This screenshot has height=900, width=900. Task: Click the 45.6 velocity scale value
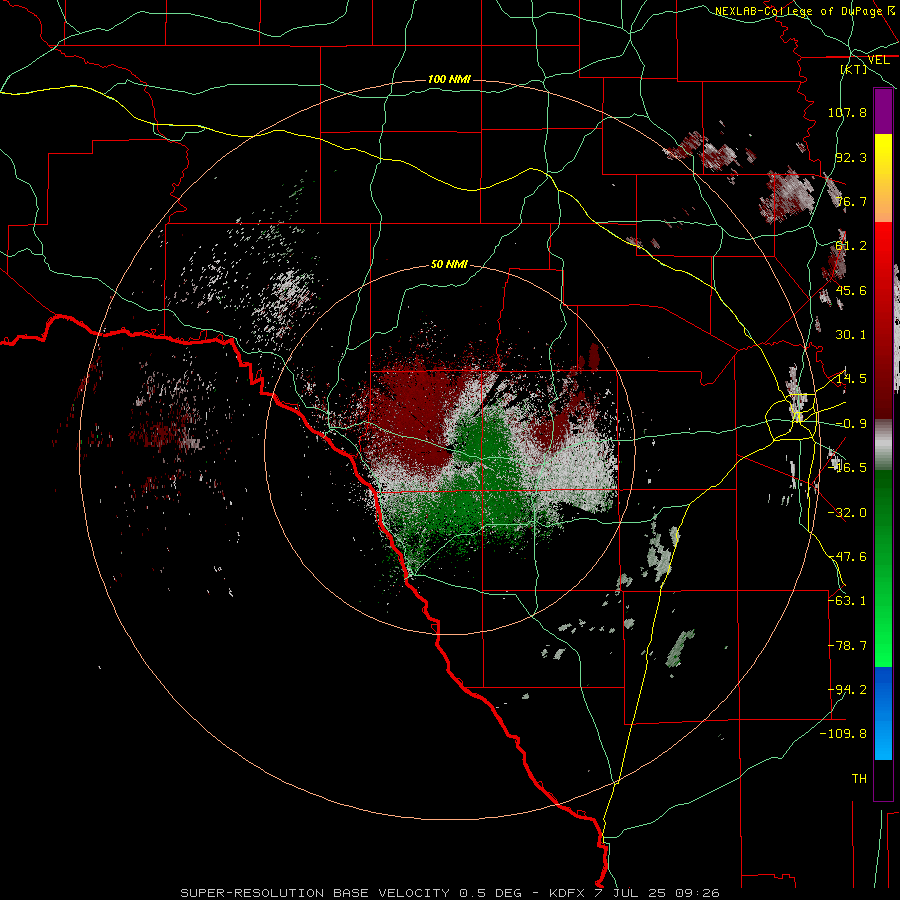click(851, 290)
